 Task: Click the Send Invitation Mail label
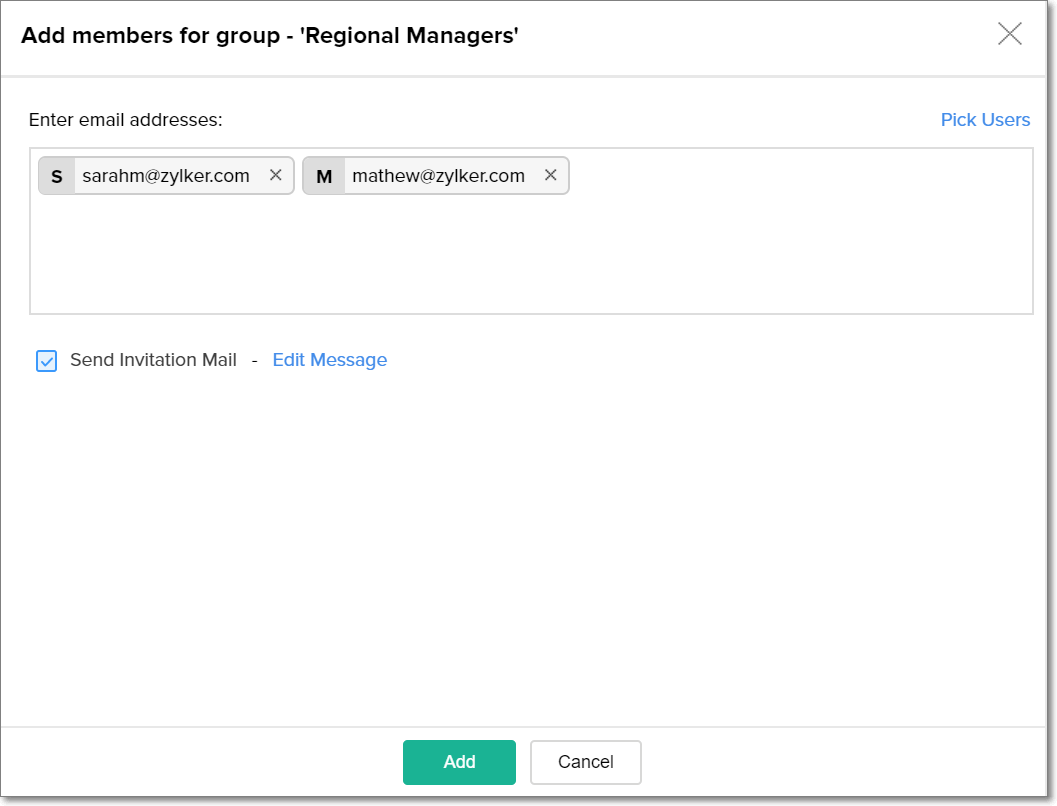153,360
